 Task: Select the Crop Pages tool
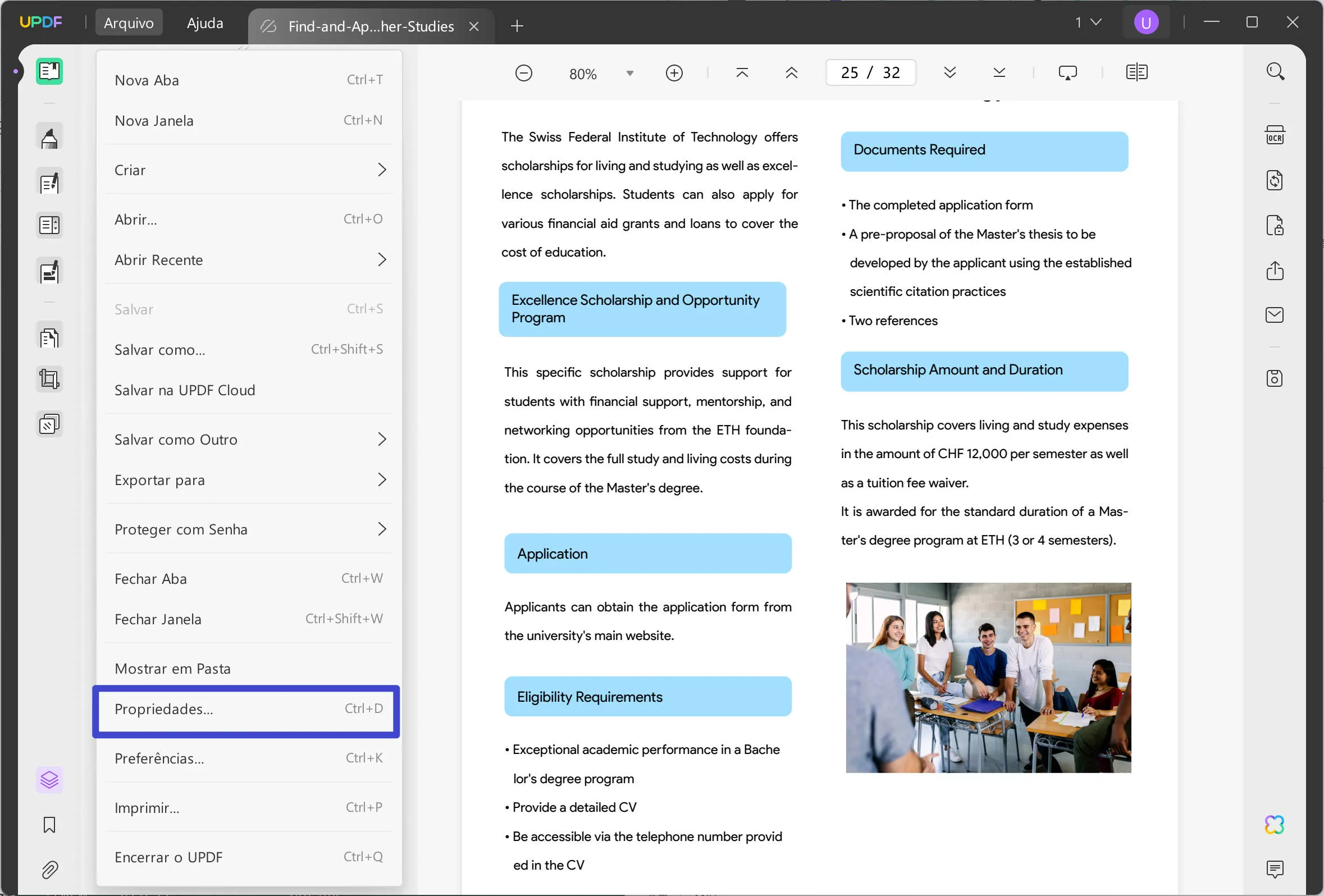[49, 379]
